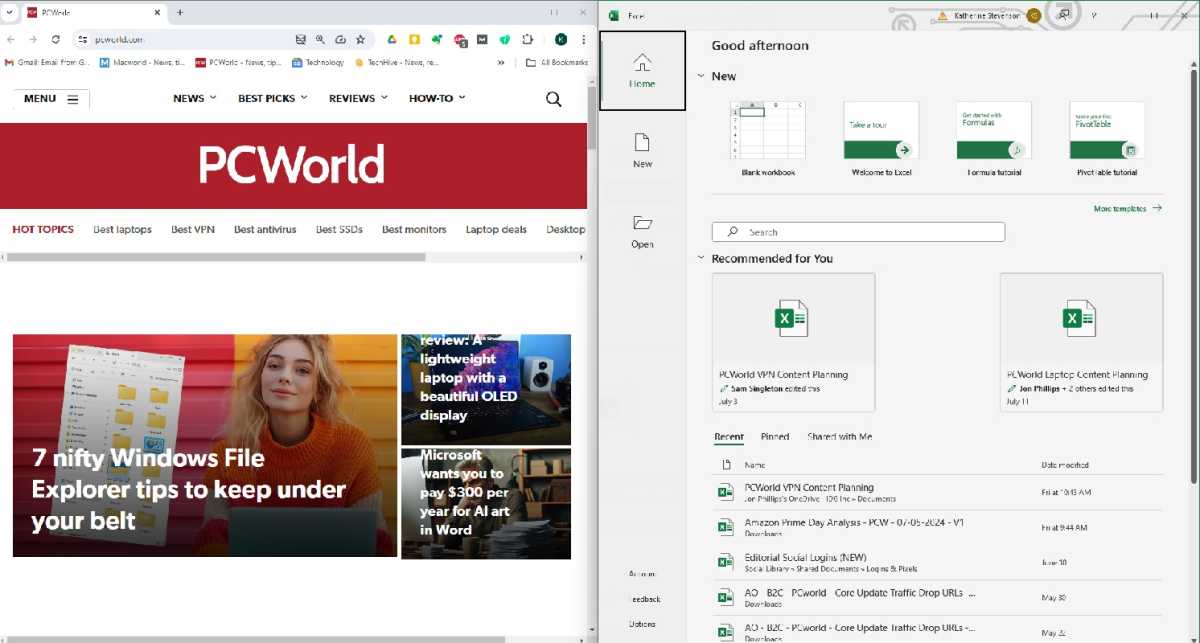Open the PCWorld MENU hamburger button
1200x643 pixels.
pos(51,99)
